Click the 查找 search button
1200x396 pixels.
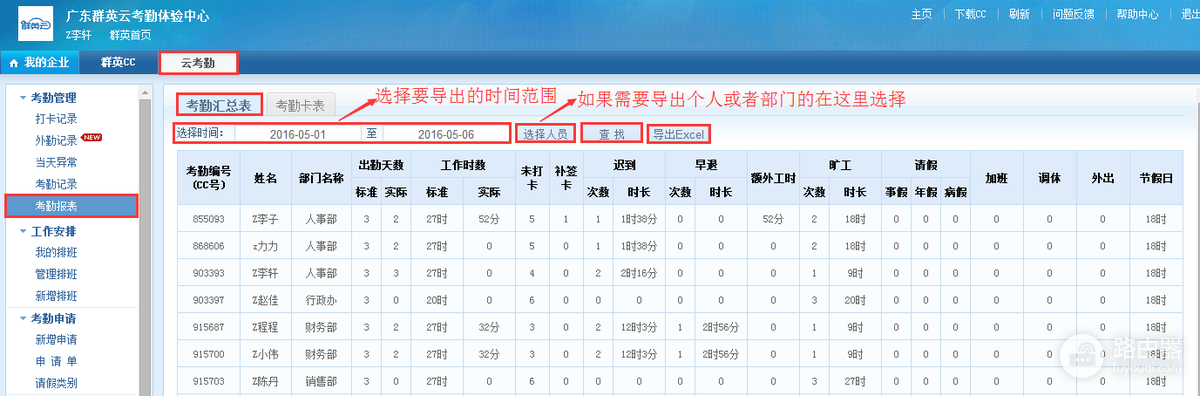[611, 134]
